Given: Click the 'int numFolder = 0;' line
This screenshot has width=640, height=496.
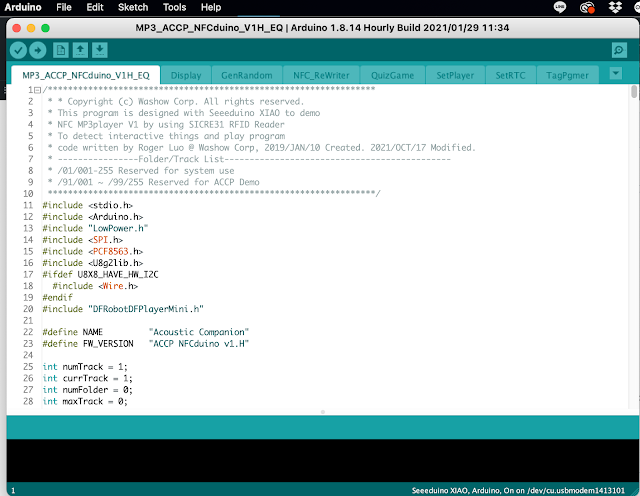Looking at the screenshot, I should coord(87,389).
